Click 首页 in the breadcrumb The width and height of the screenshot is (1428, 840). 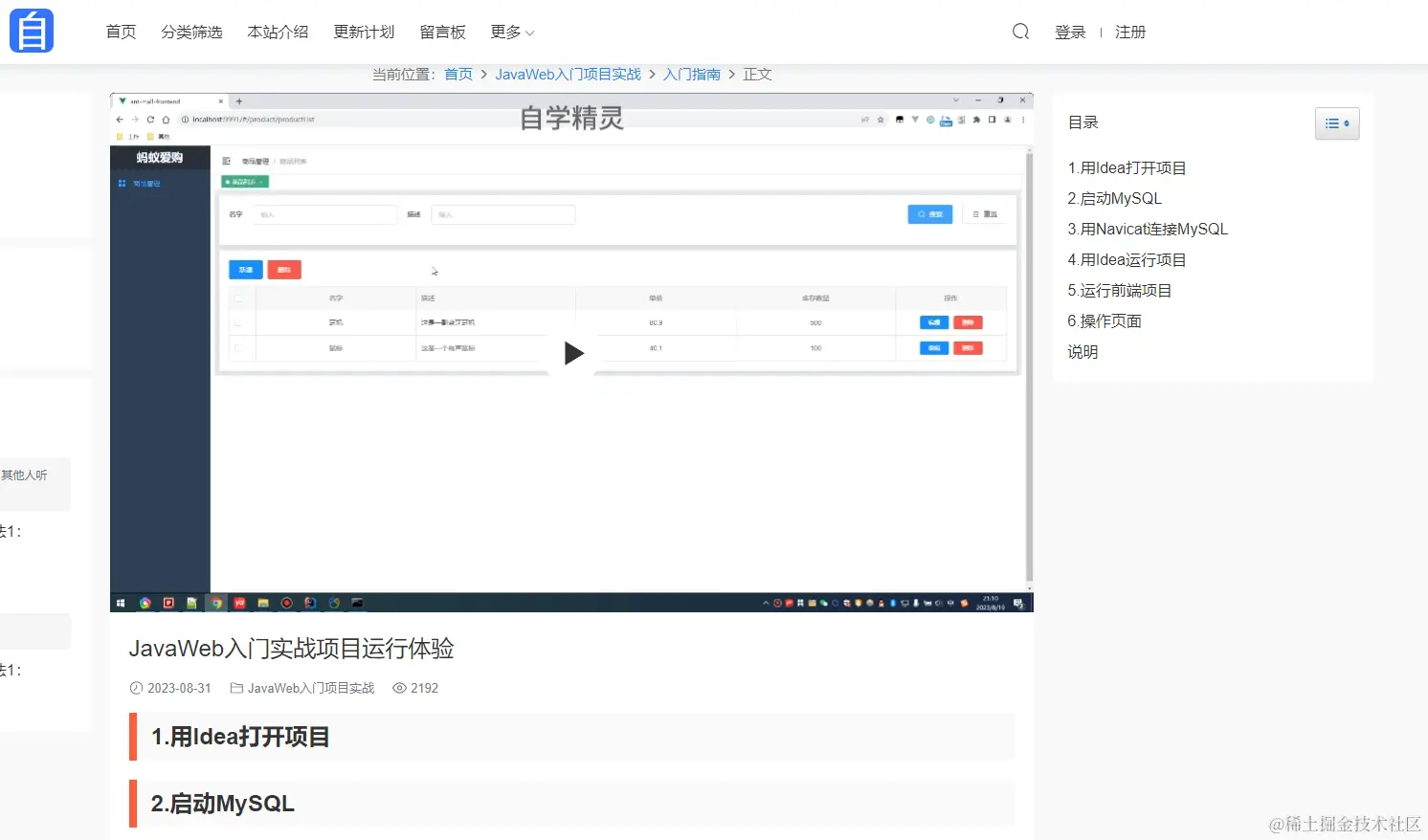tap(458, 74)
